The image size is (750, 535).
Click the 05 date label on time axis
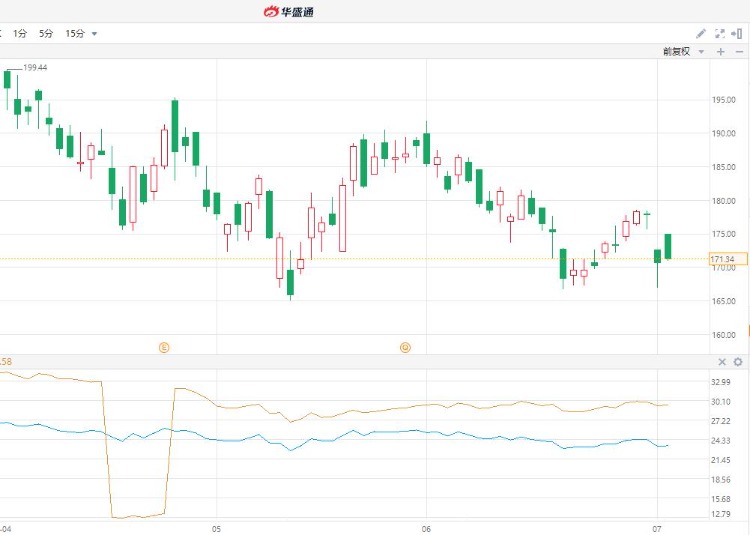(216, 527)
